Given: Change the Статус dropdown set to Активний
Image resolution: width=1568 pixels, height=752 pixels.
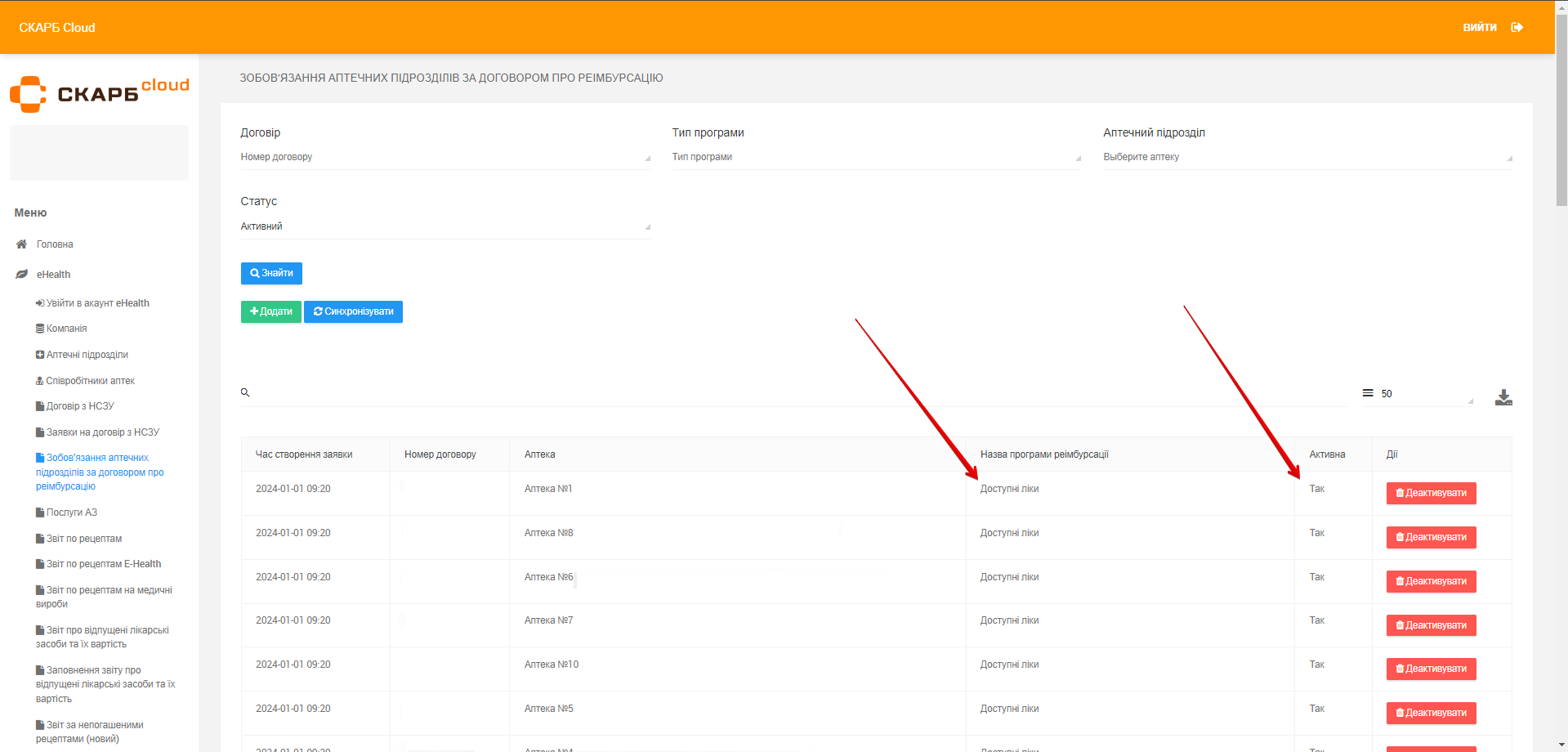Looking at the screenshot, I should [444, 226].
